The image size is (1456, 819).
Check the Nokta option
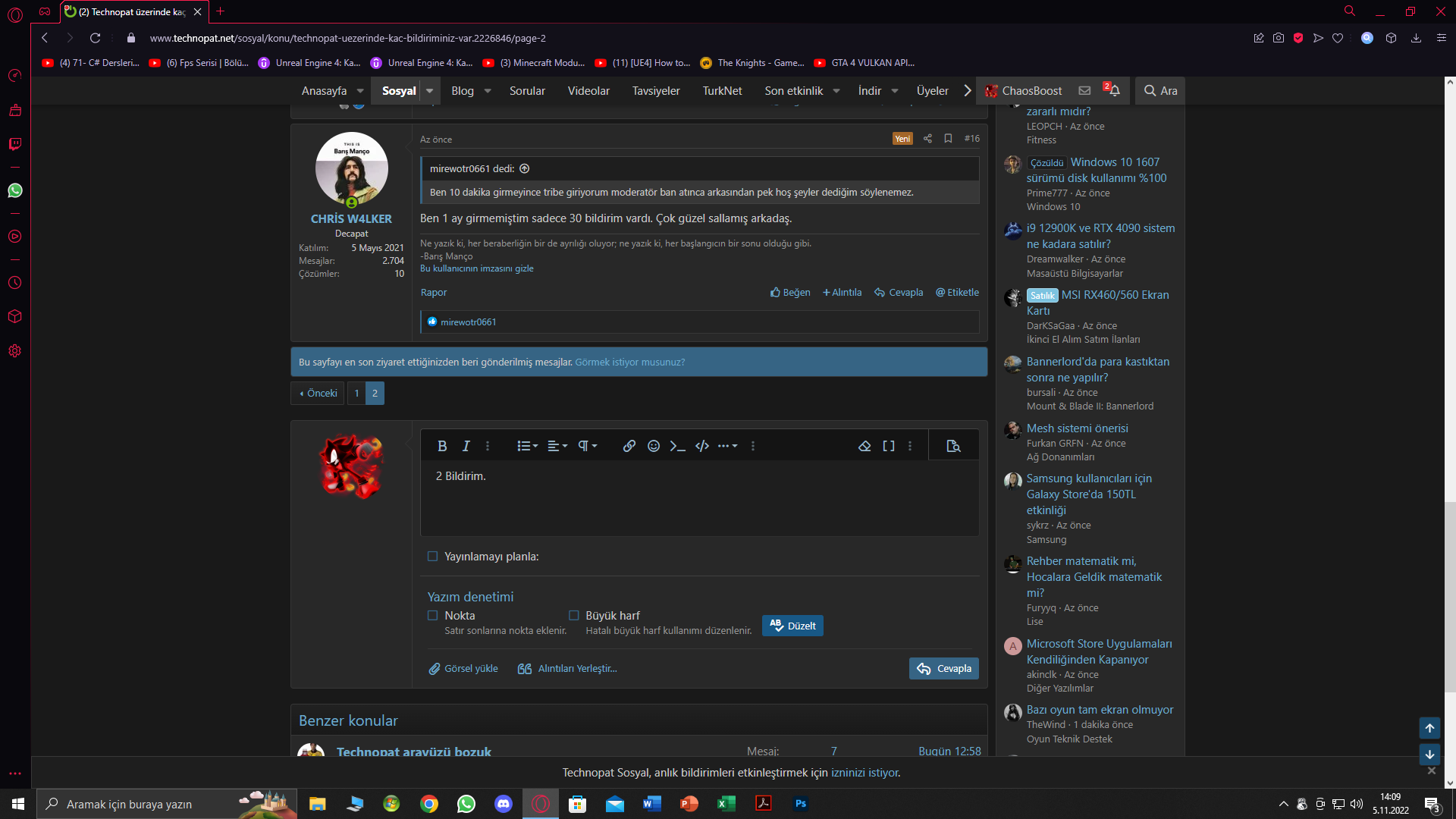point(433,615)
